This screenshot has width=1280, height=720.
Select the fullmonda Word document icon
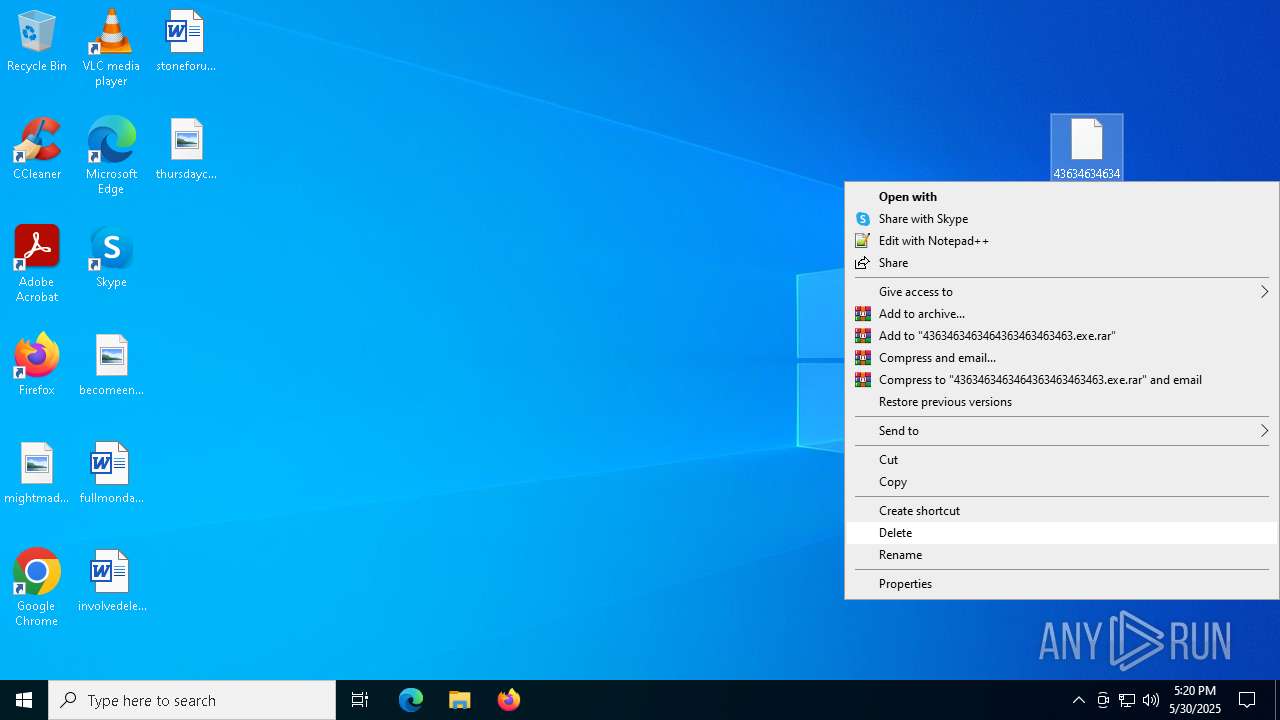pyautogui.click(x=111, y=474)
